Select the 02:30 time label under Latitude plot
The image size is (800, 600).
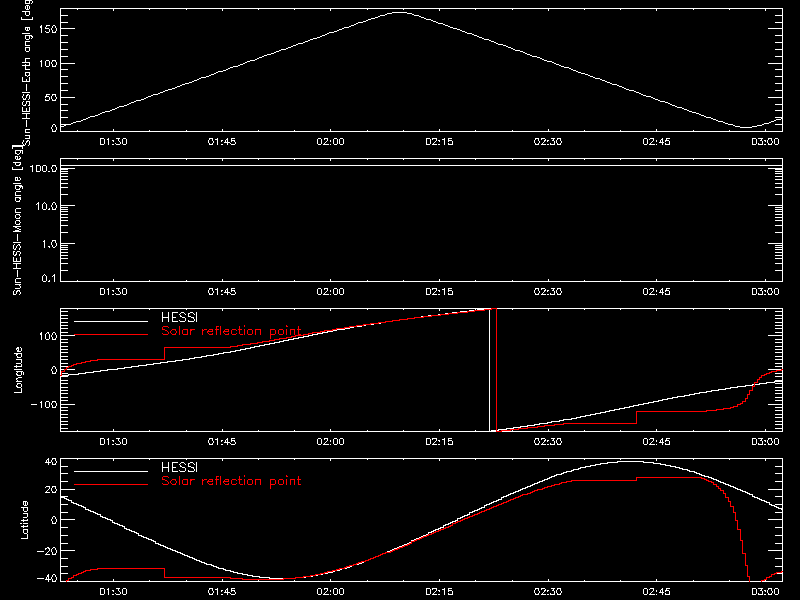[x=548, y=591]
